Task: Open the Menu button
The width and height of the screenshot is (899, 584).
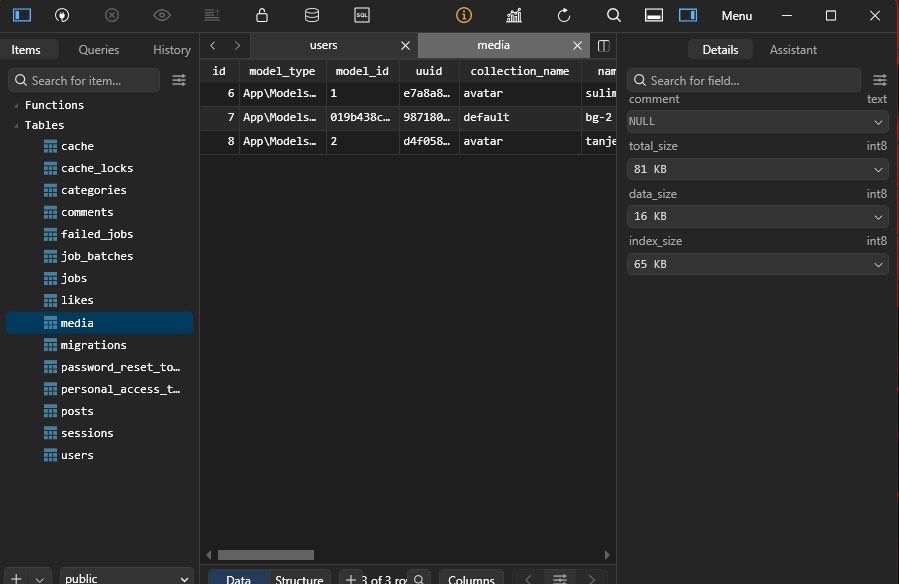Action: pos(736,15)
